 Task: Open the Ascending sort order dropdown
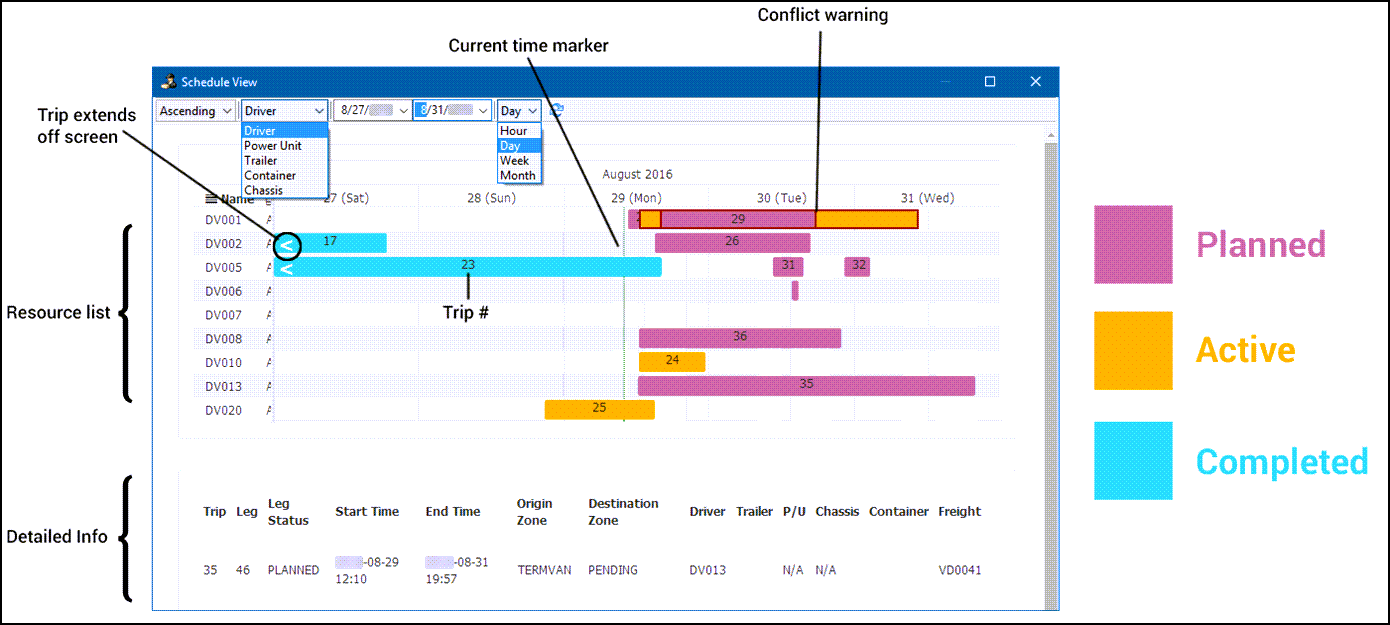[x=196, y=111]
